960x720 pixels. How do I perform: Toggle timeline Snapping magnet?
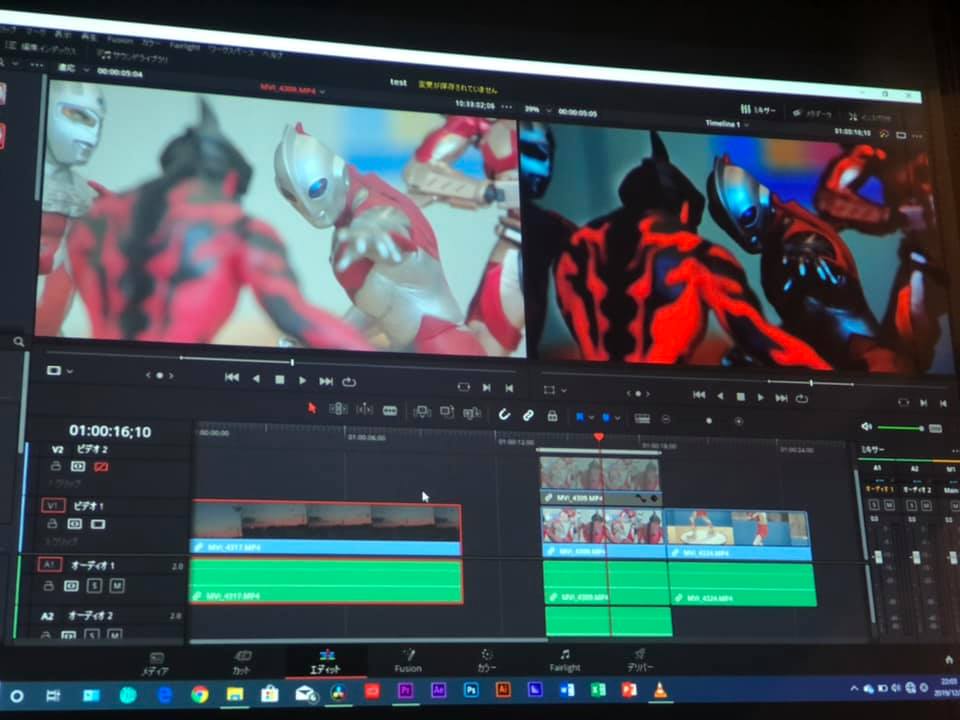pyautogui.click(x=503, y=415)
